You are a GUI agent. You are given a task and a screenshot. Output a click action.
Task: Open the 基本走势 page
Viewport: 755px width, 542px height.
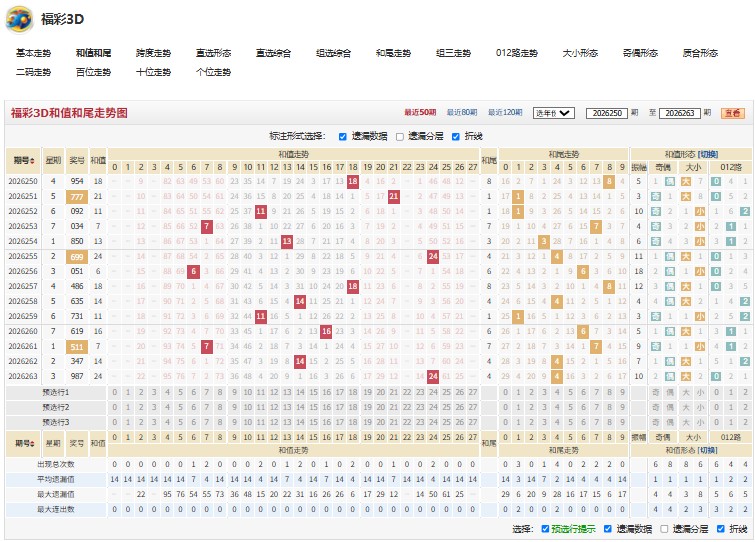(x=33, y=53)
